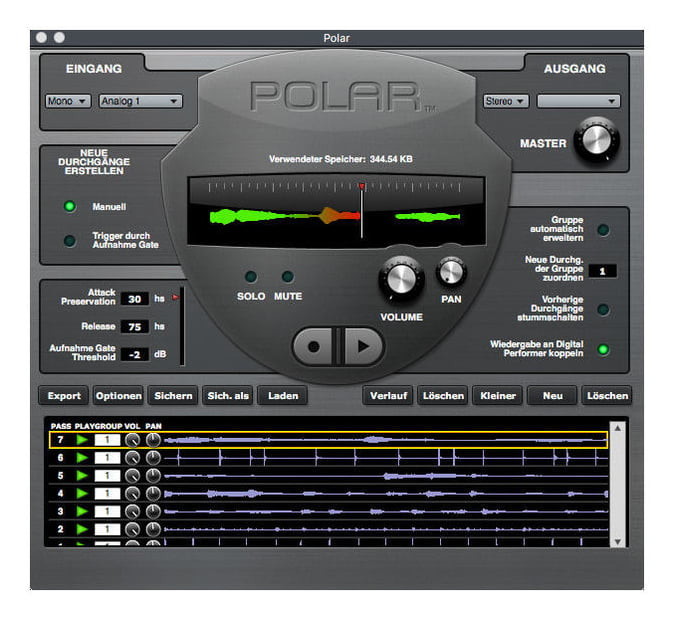The width and height of the screenshot is (674, 620).
Task: Toggle Gruppe automatisch erweitern
Action: pos(604,230)
